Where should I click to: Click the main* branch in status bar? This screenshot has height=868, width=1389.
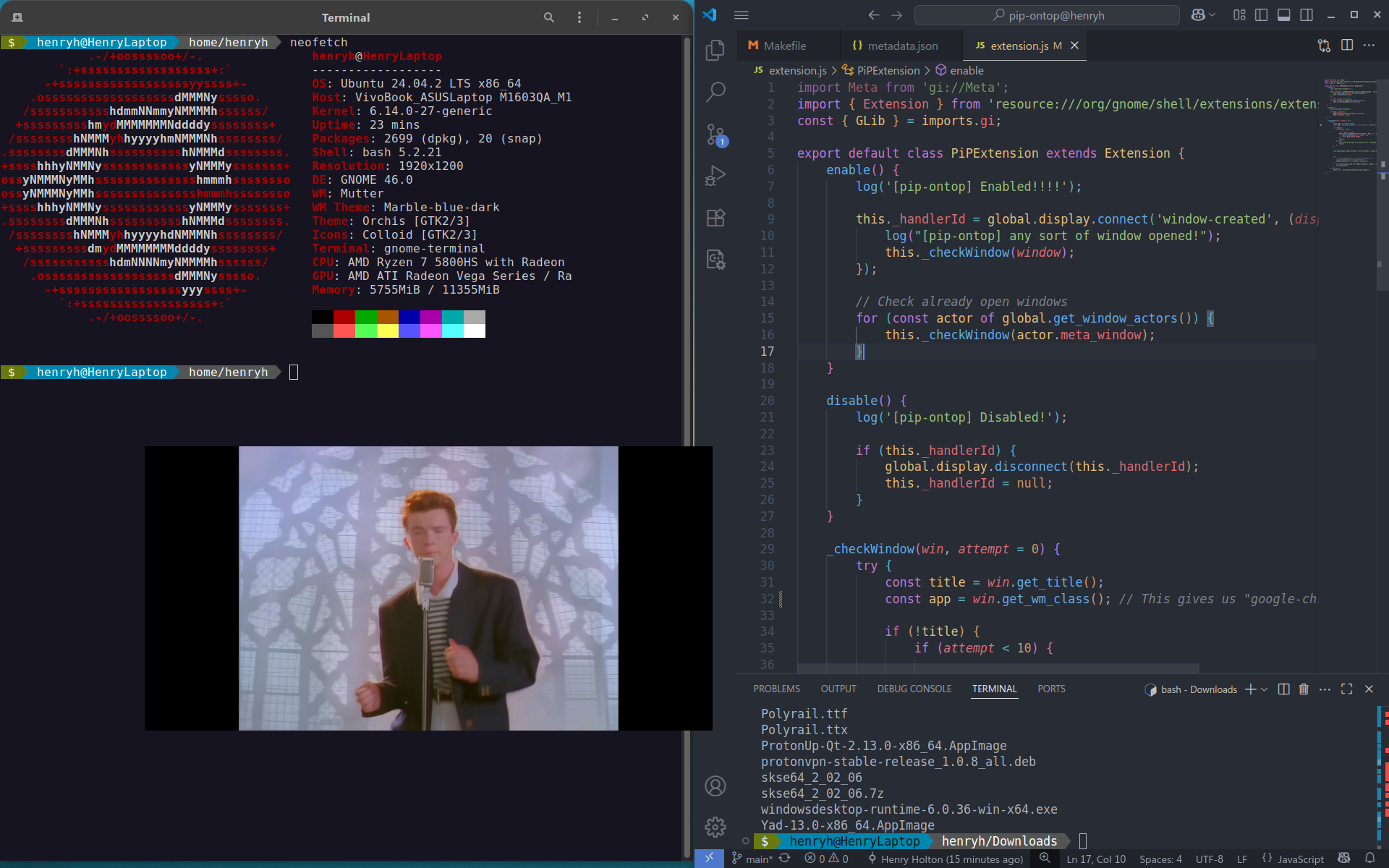(x=752, y=859)
